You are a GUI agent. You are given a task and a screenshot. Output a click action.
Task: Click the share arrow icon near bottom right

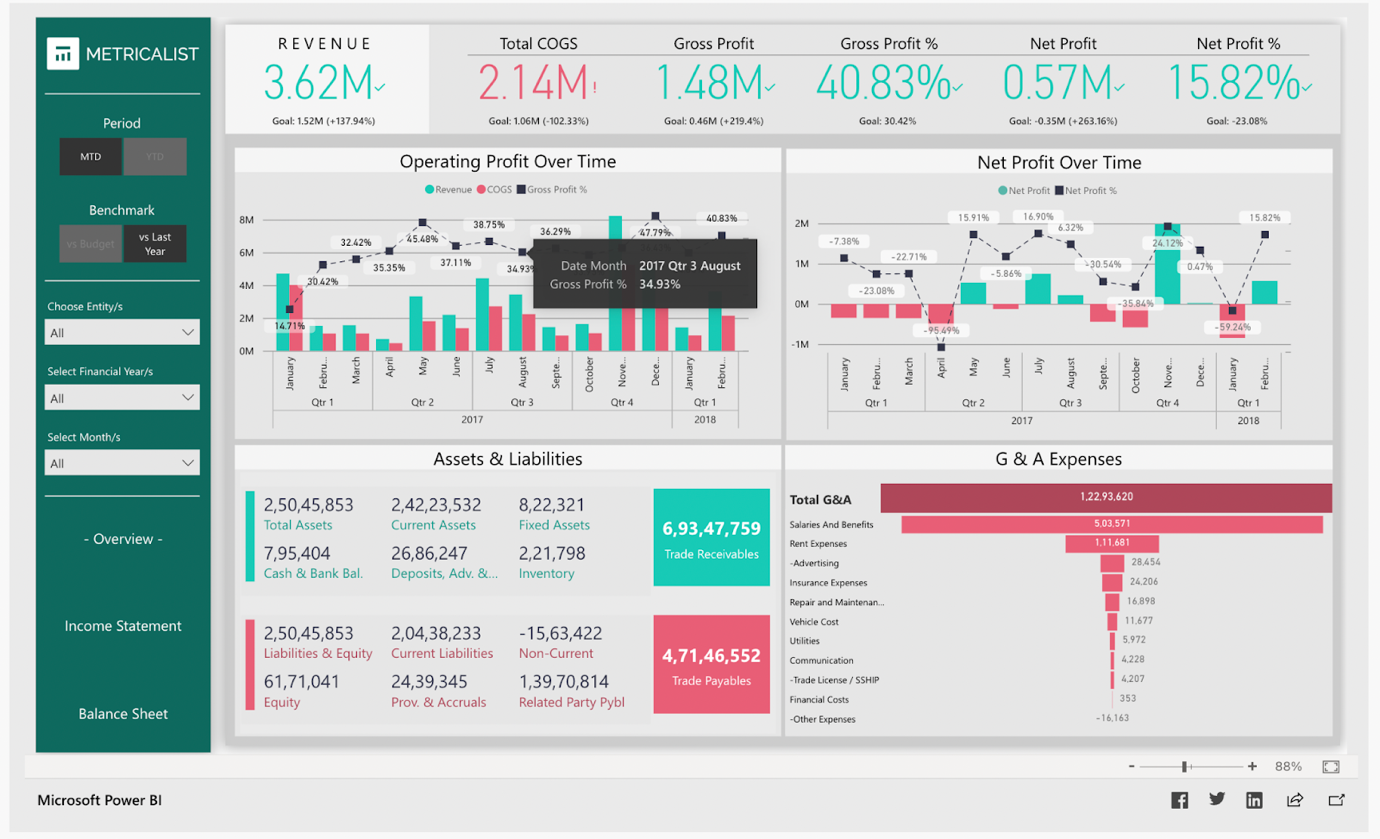[1294, 800]
